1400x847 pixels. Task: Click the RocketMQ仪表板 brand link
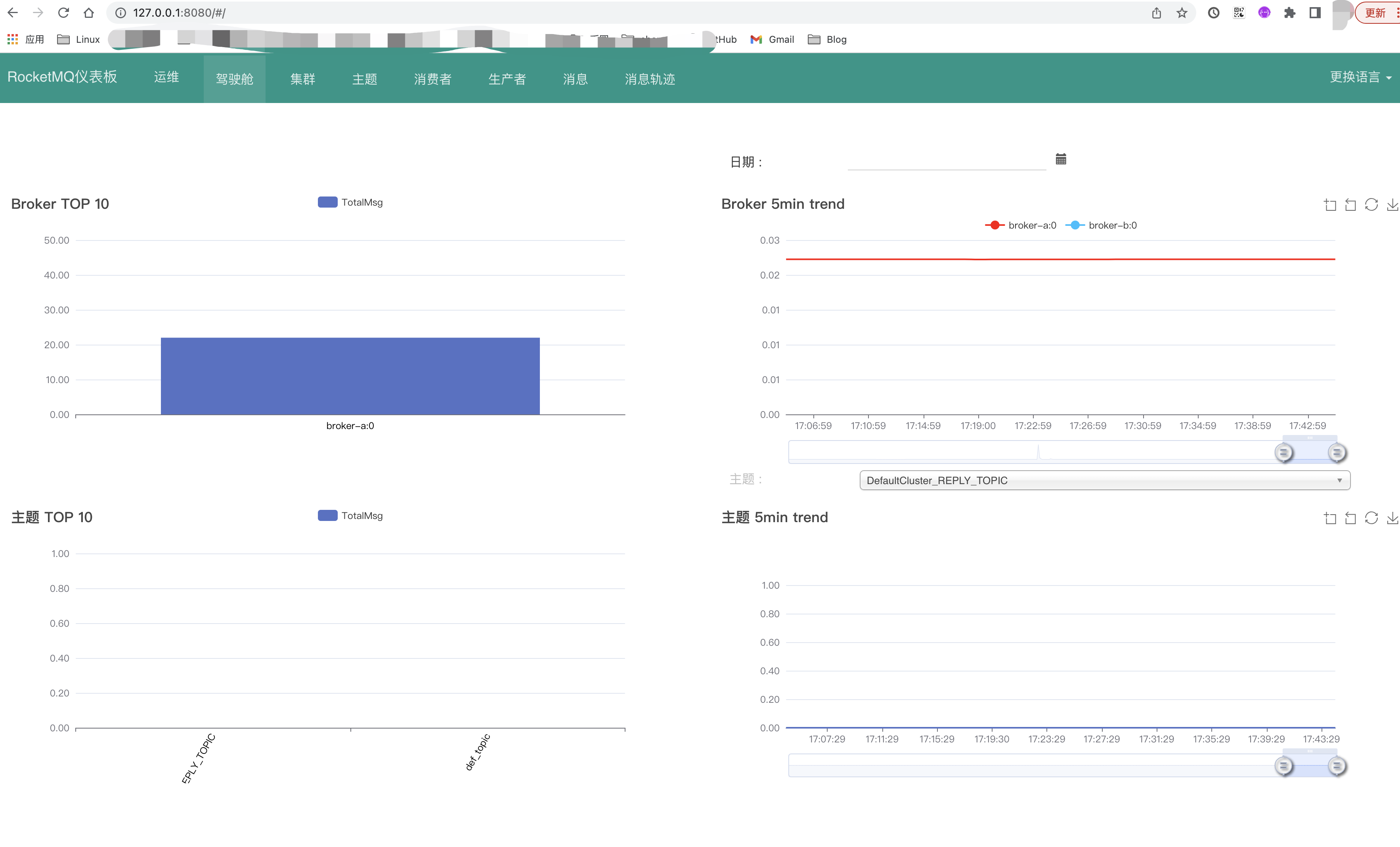point(63,77)
